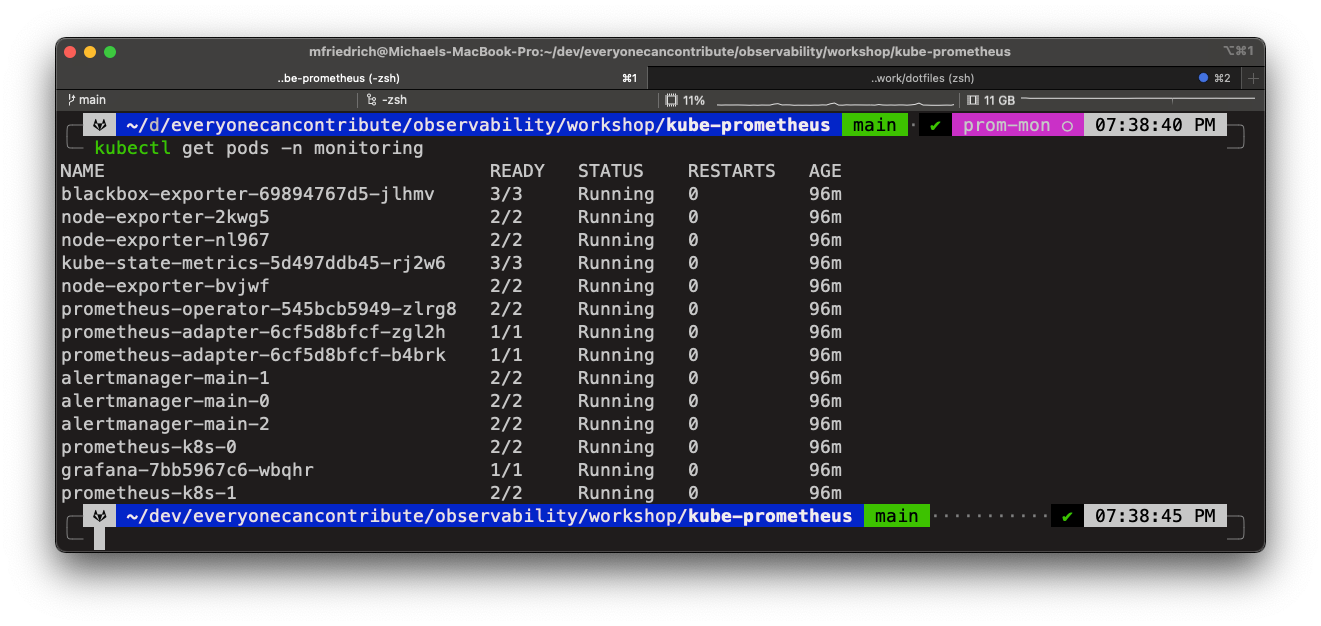Click the job name icon beside -zsh
1321x626 pixels.
[371, 100]
